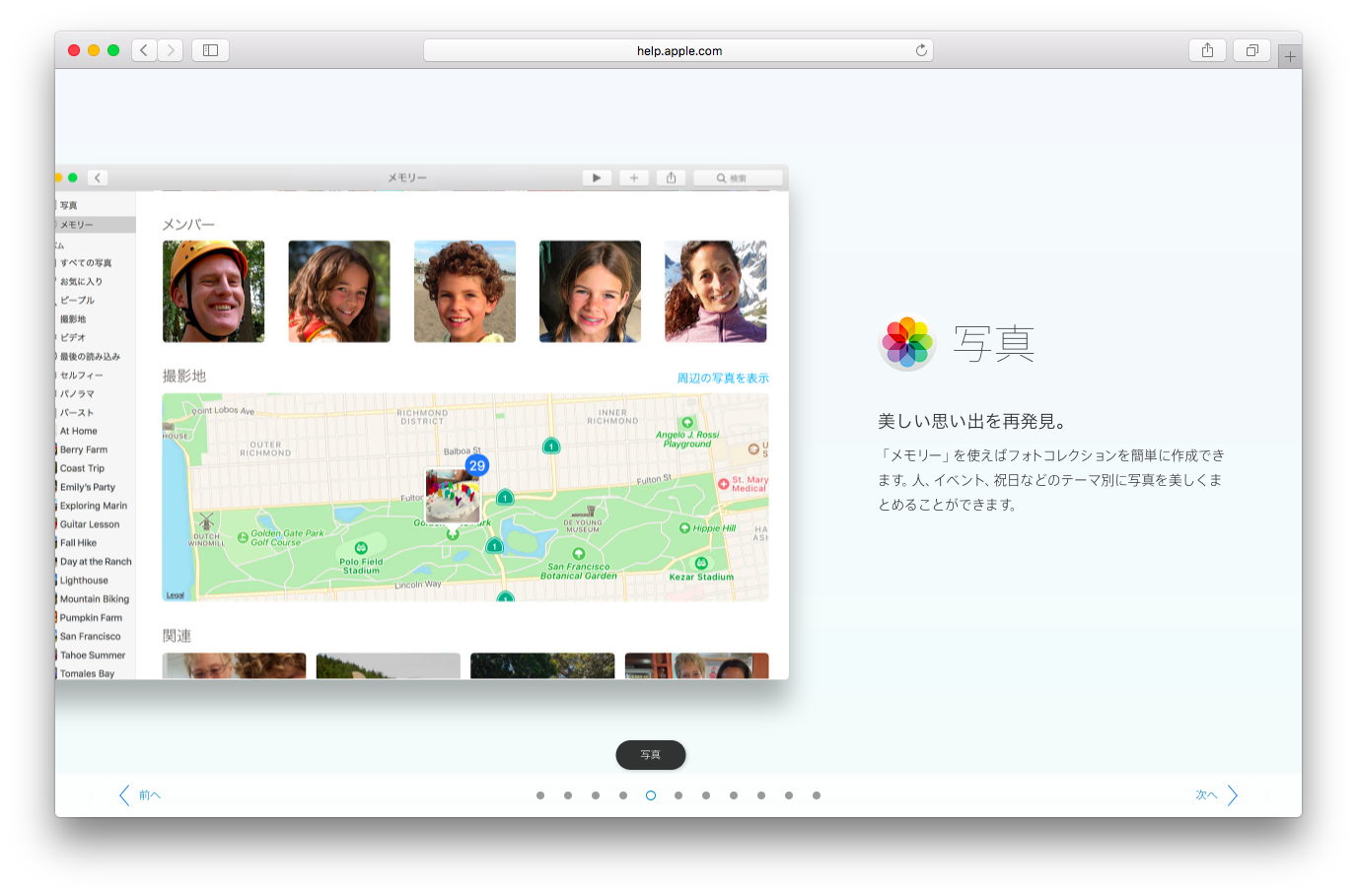The width and height of the screenshot is (1357, 896).
Task: Select Lighthouse album in sidebar
Action: click(x=84, y=581)
